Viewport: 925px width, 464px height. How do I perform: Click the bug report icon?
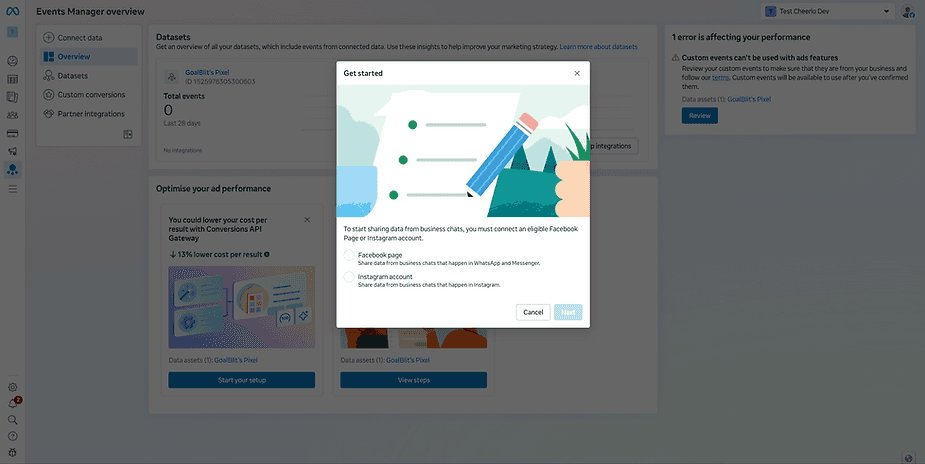(x=12, y=452)
